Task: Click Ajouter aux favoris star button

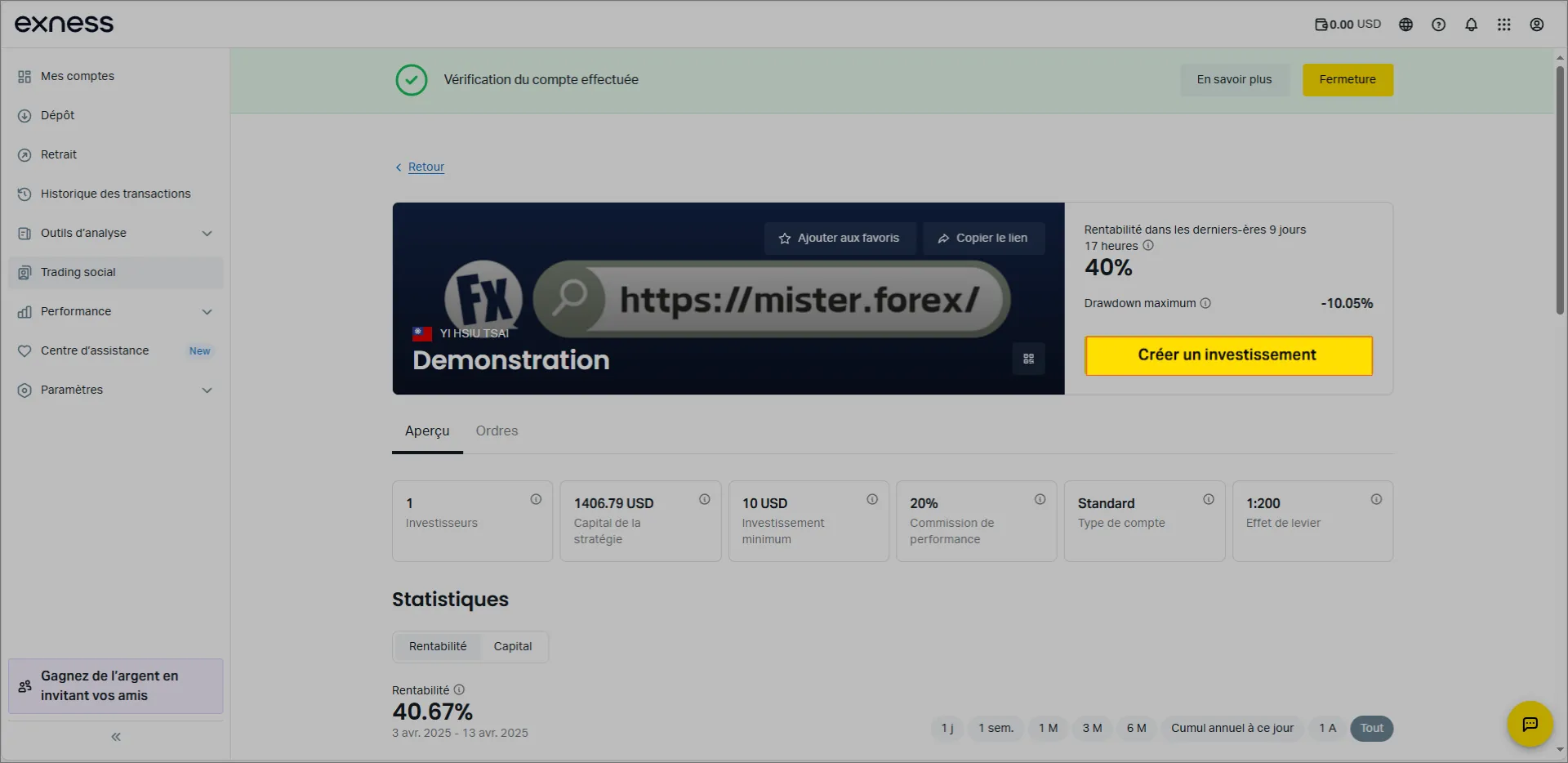Action: [x=840, y=238]
